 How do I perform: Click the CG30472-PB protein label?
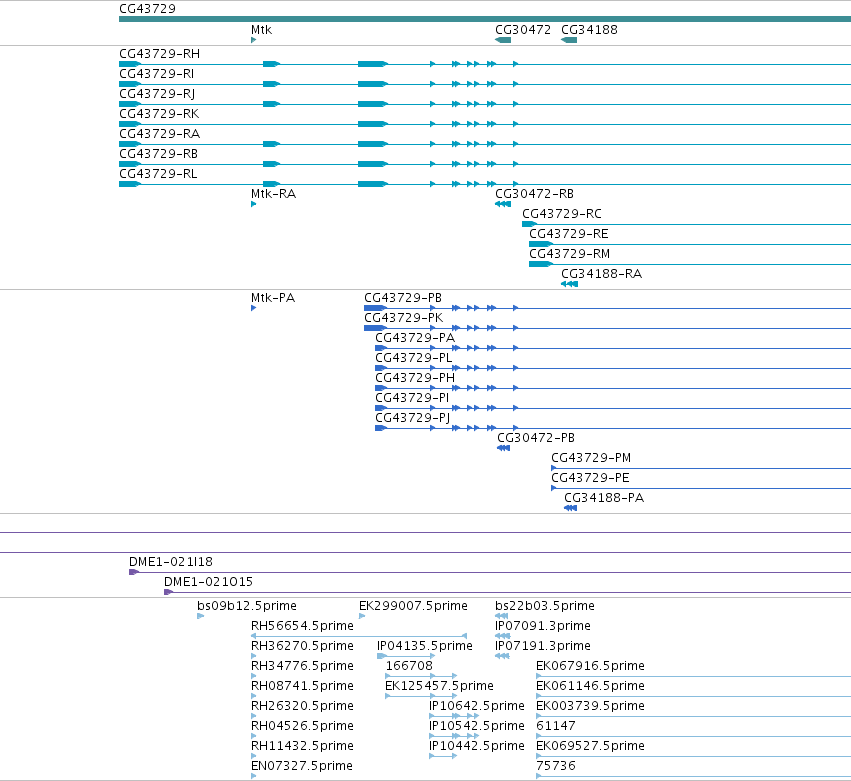pos(536,439)
